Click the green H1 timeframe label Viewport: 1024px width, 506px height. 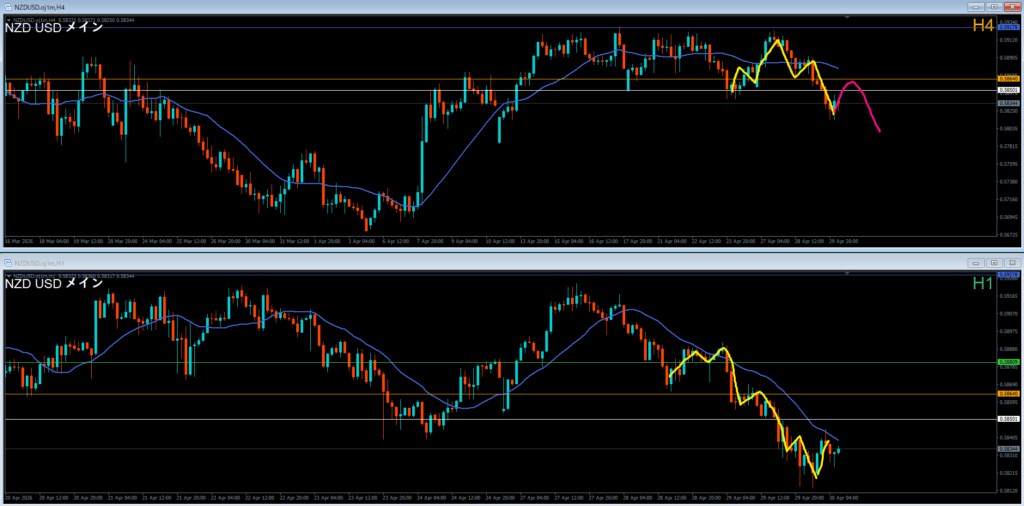[982, 284]
